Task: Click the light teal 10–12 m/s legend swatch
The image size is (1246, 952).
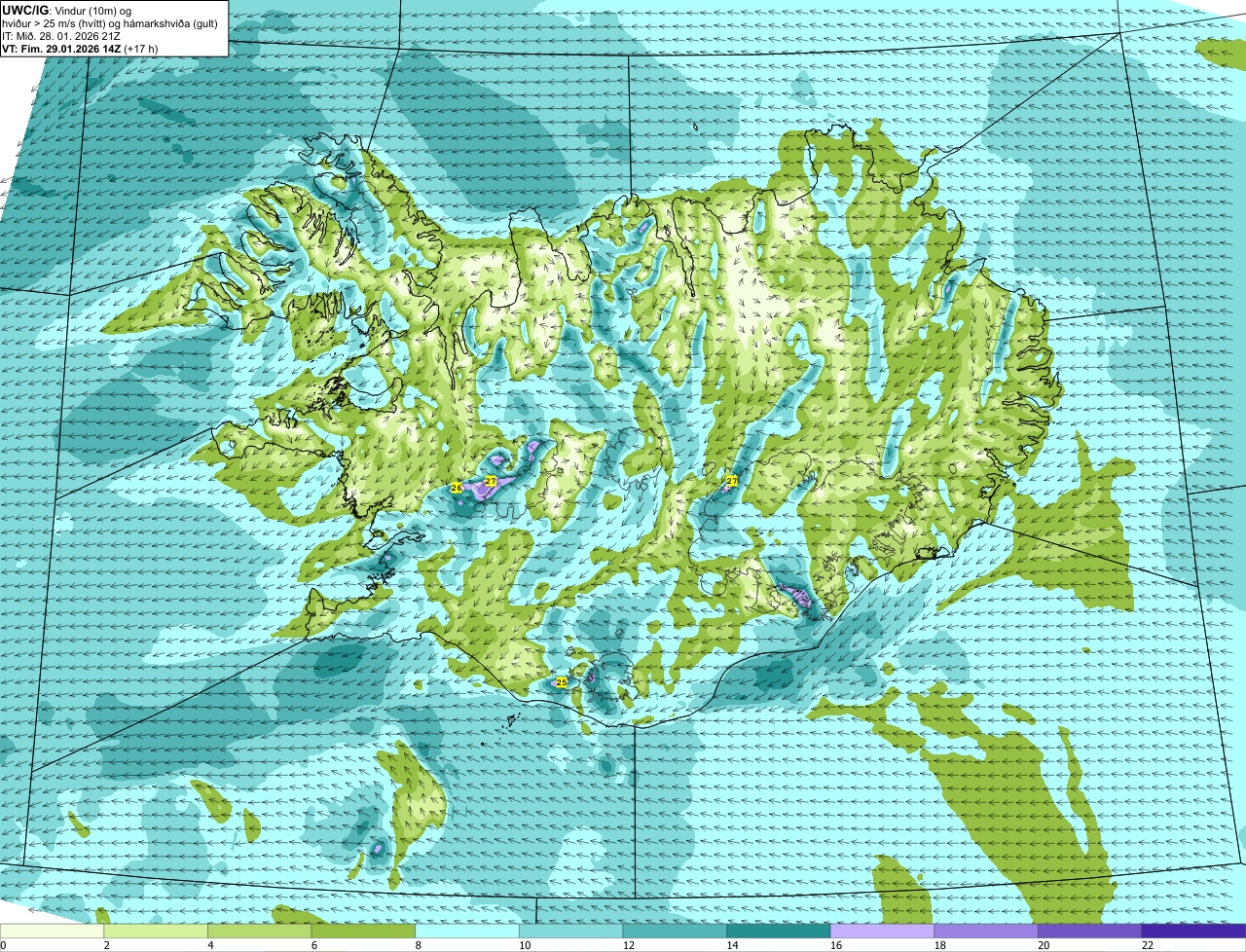Action: (570, 931)
